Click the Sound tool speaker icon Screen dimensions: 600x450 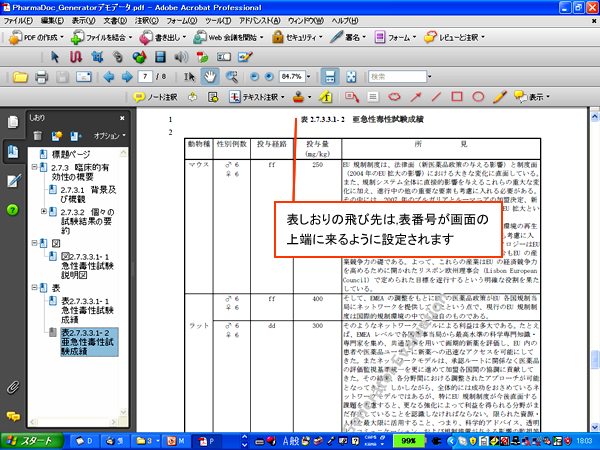click(181, 57)
